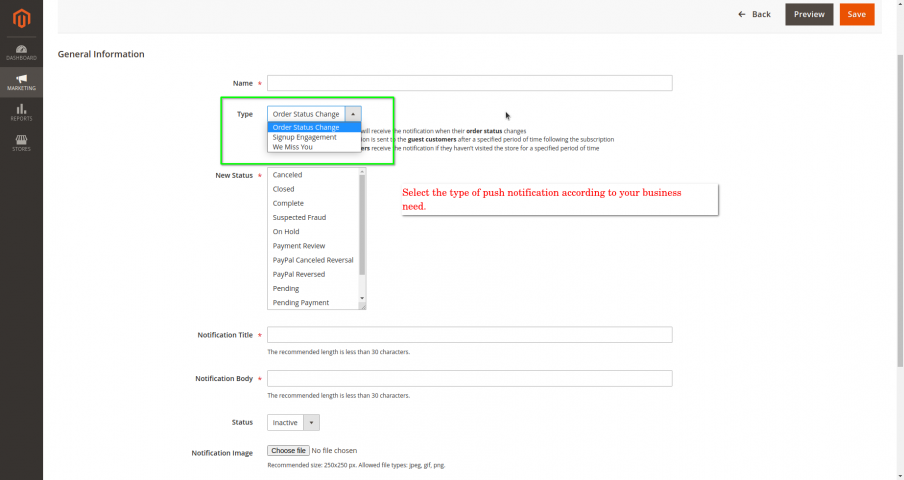Open the Stores sidebar icon
The width and height of the screenshot is (904, 480).
[21, 142]
